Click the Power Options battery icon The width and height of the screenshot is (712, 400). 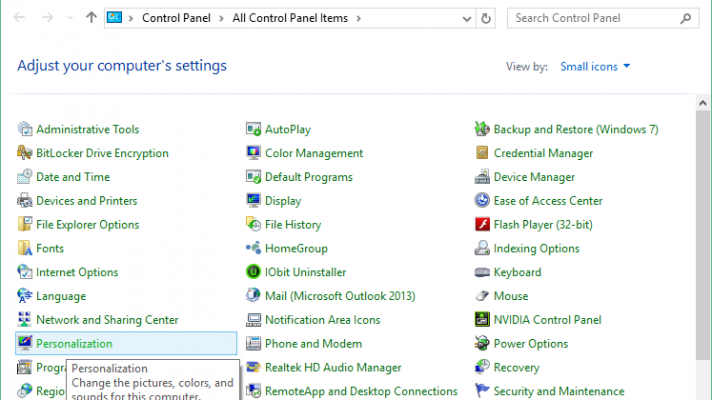483,344
